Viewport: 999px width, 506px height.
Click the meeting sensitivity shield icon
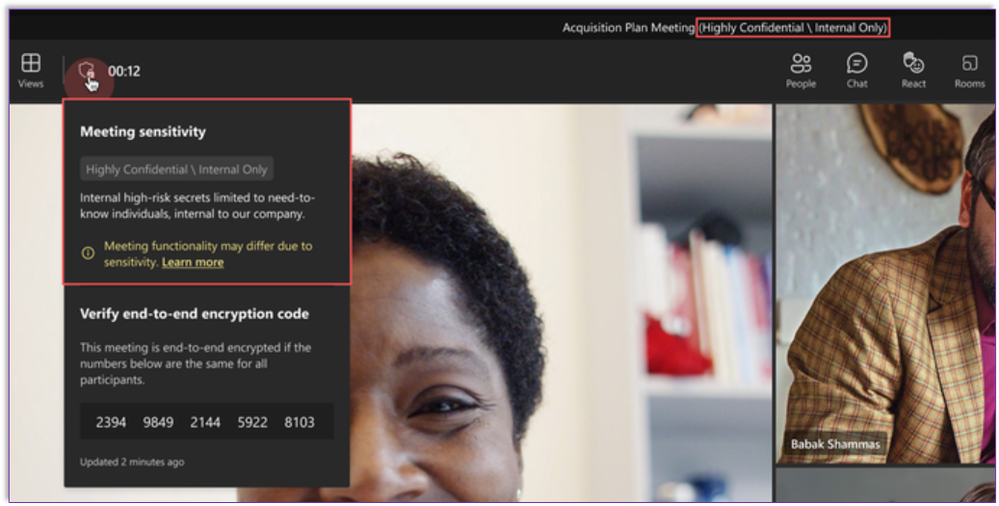[87, 71]
